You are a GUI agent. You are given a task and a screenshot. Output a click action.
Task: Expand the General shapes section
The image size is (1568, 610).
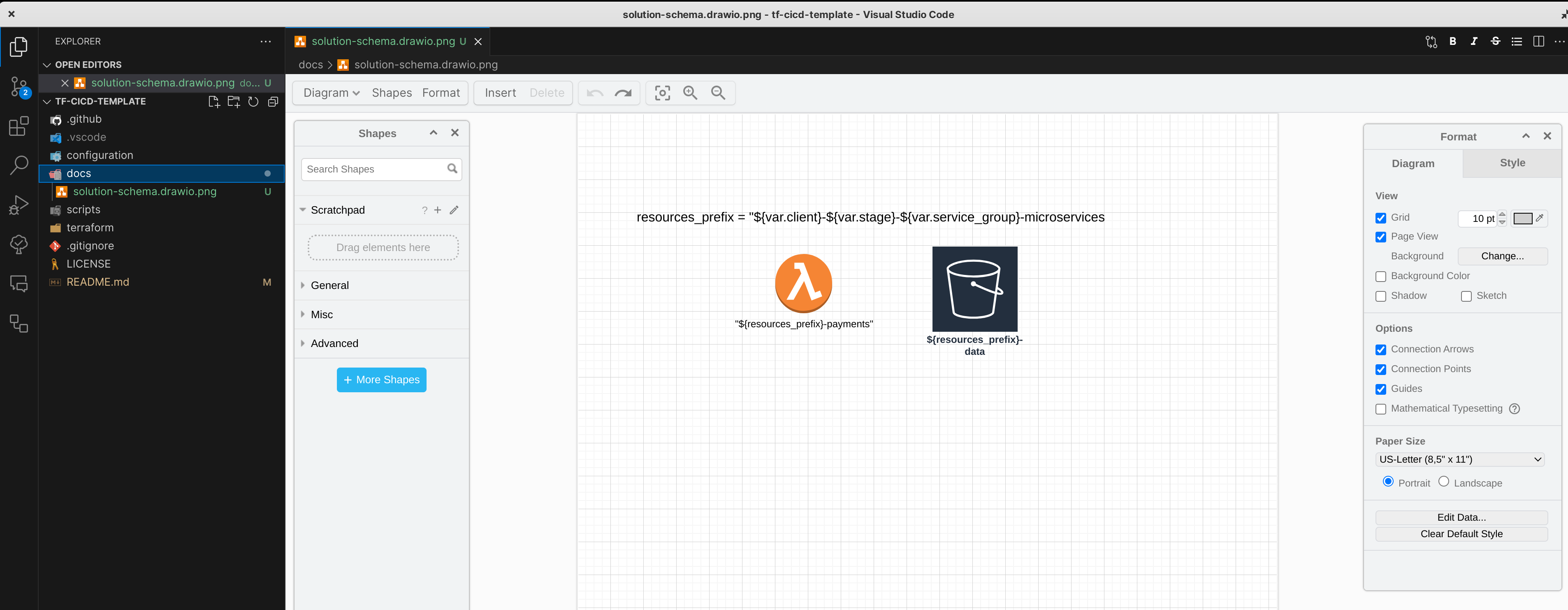(329, 285)
